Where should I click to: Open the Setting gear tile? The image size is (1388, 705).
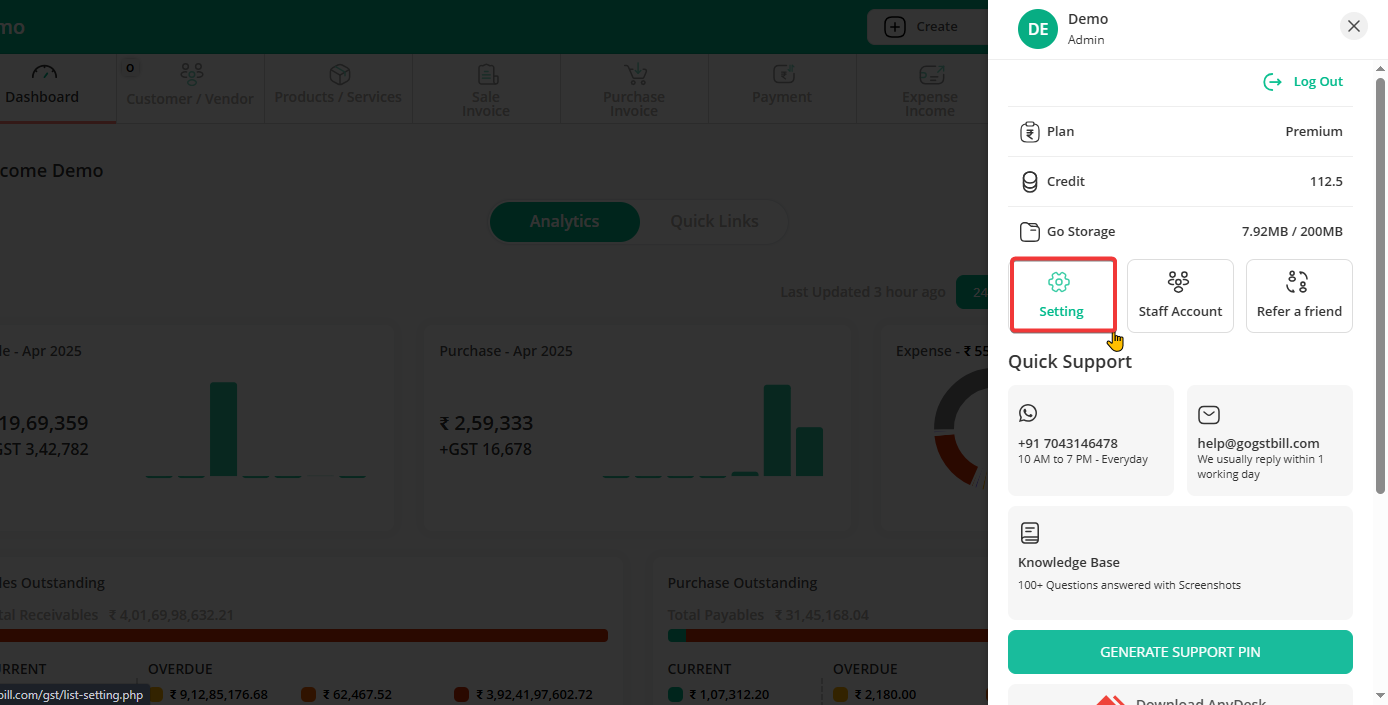click(x=1062, y=295)
